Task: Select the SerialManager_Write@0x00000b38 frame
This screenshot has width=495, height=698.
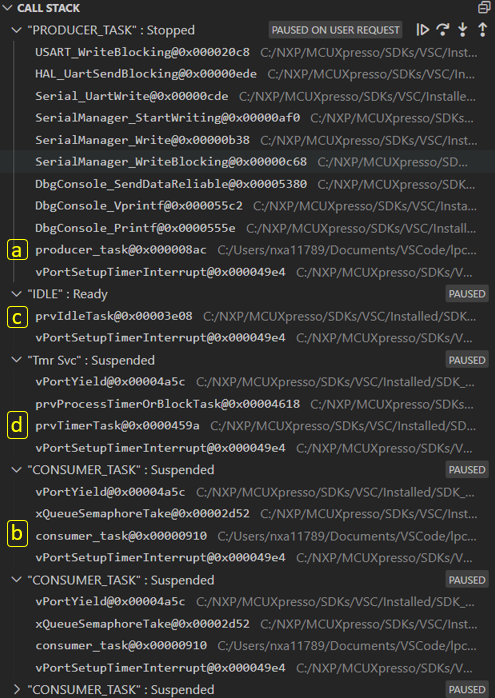Action: coord(248,140)
